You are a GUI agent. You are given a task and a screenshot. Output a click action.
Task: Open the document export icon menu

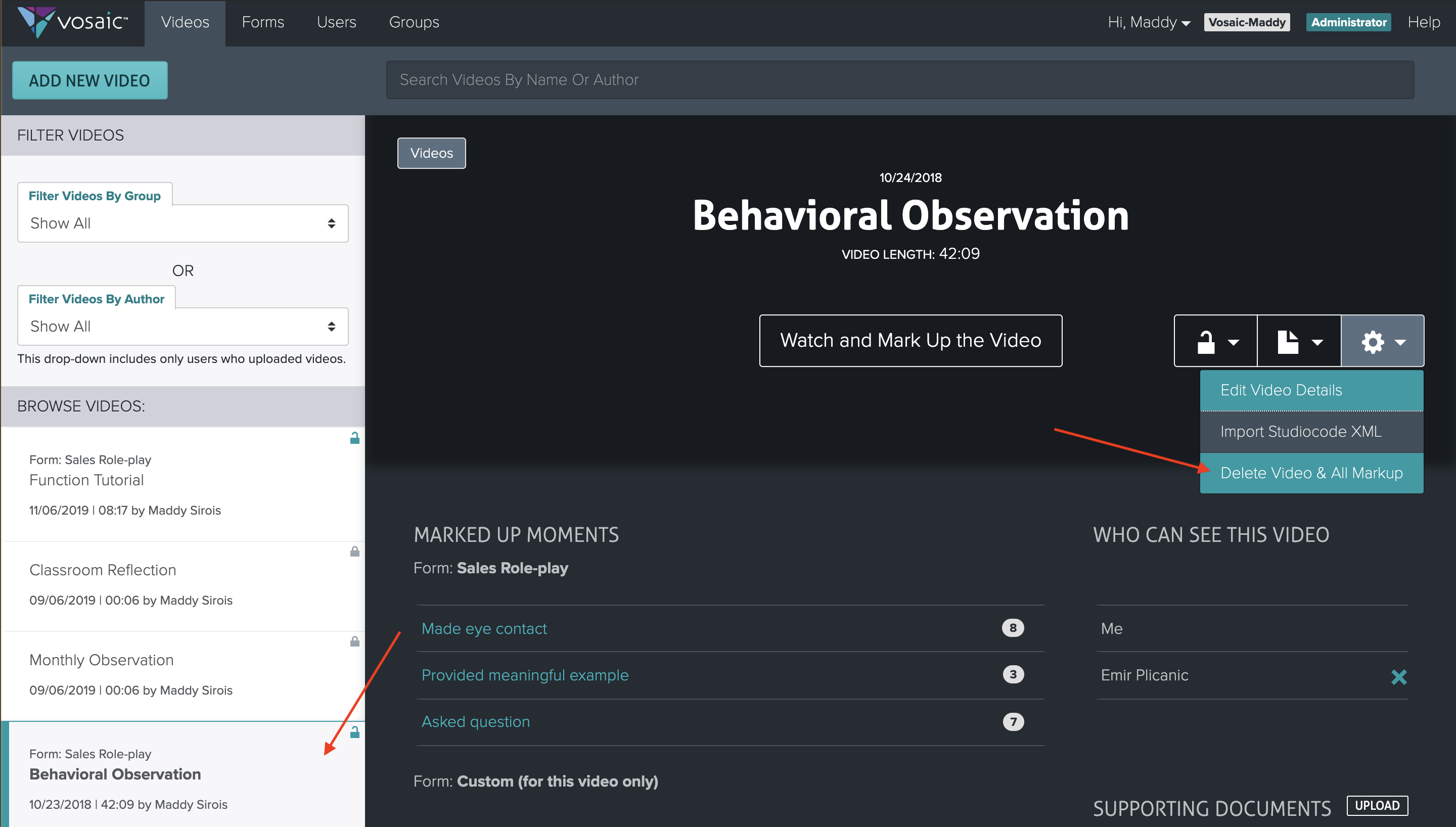pos(1299,341)
